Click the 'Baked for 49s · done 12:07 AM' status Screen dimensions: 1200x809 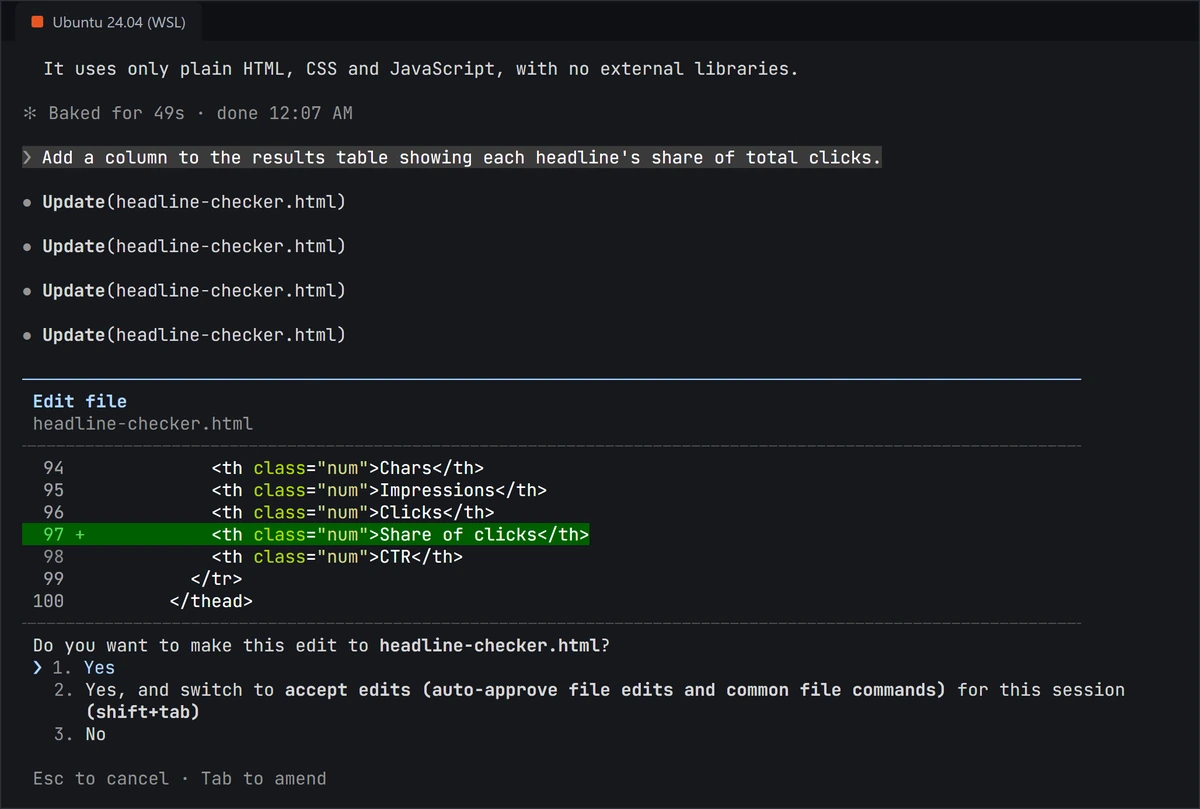pyautogui.click(x=200, y=113)
